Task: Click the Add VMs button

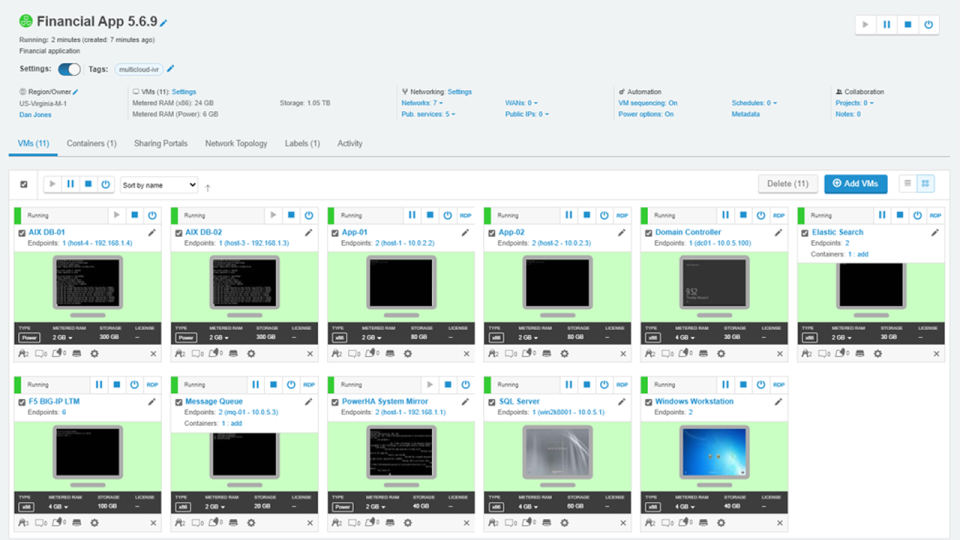Action: [855, 184]
